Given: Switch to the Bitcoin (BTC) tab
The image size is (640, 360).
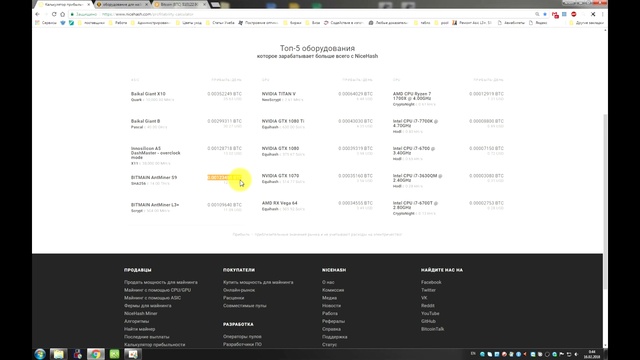Looking at the screenshot, I should tap(180, 4).
